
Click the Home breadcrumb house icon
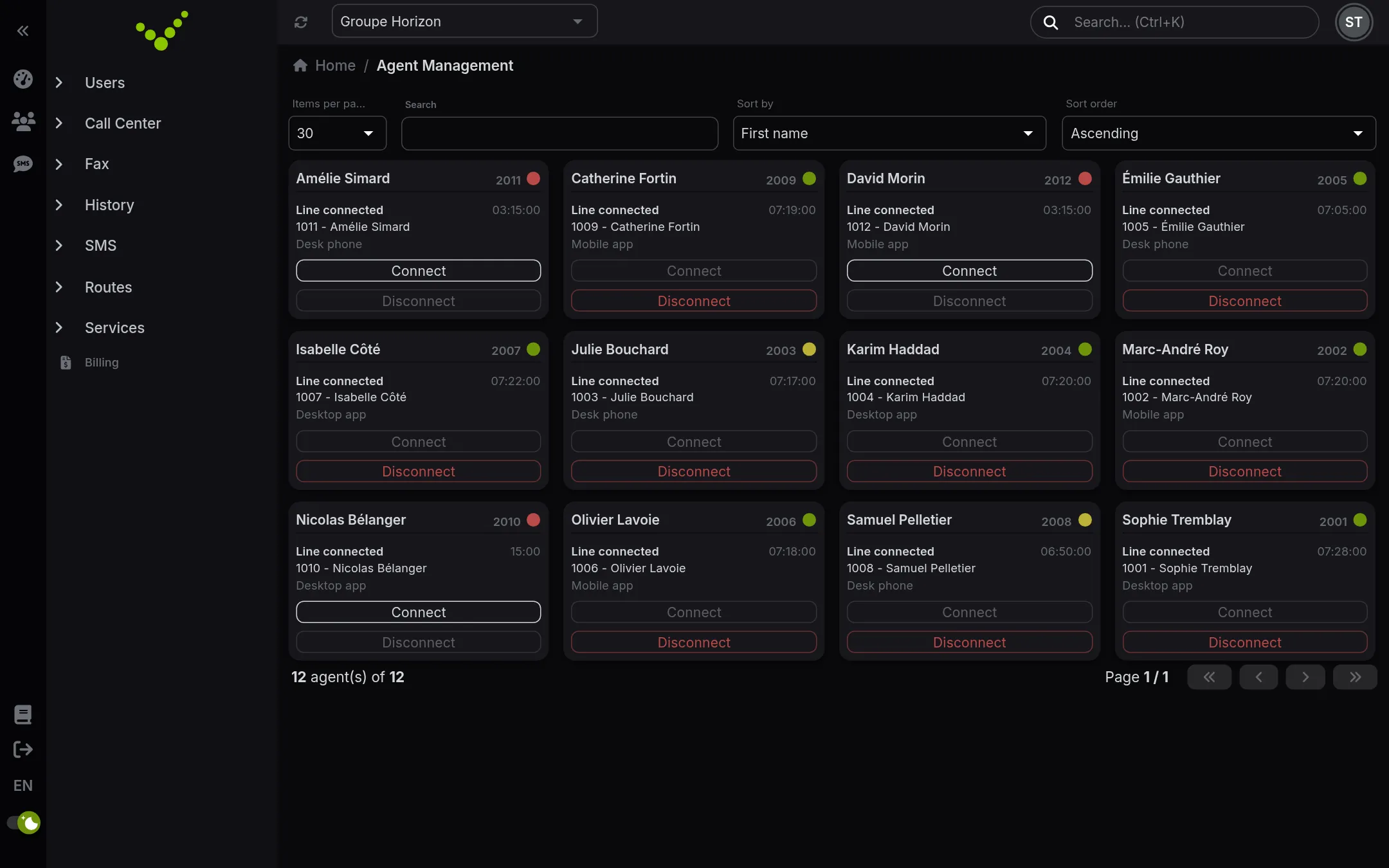300,66
